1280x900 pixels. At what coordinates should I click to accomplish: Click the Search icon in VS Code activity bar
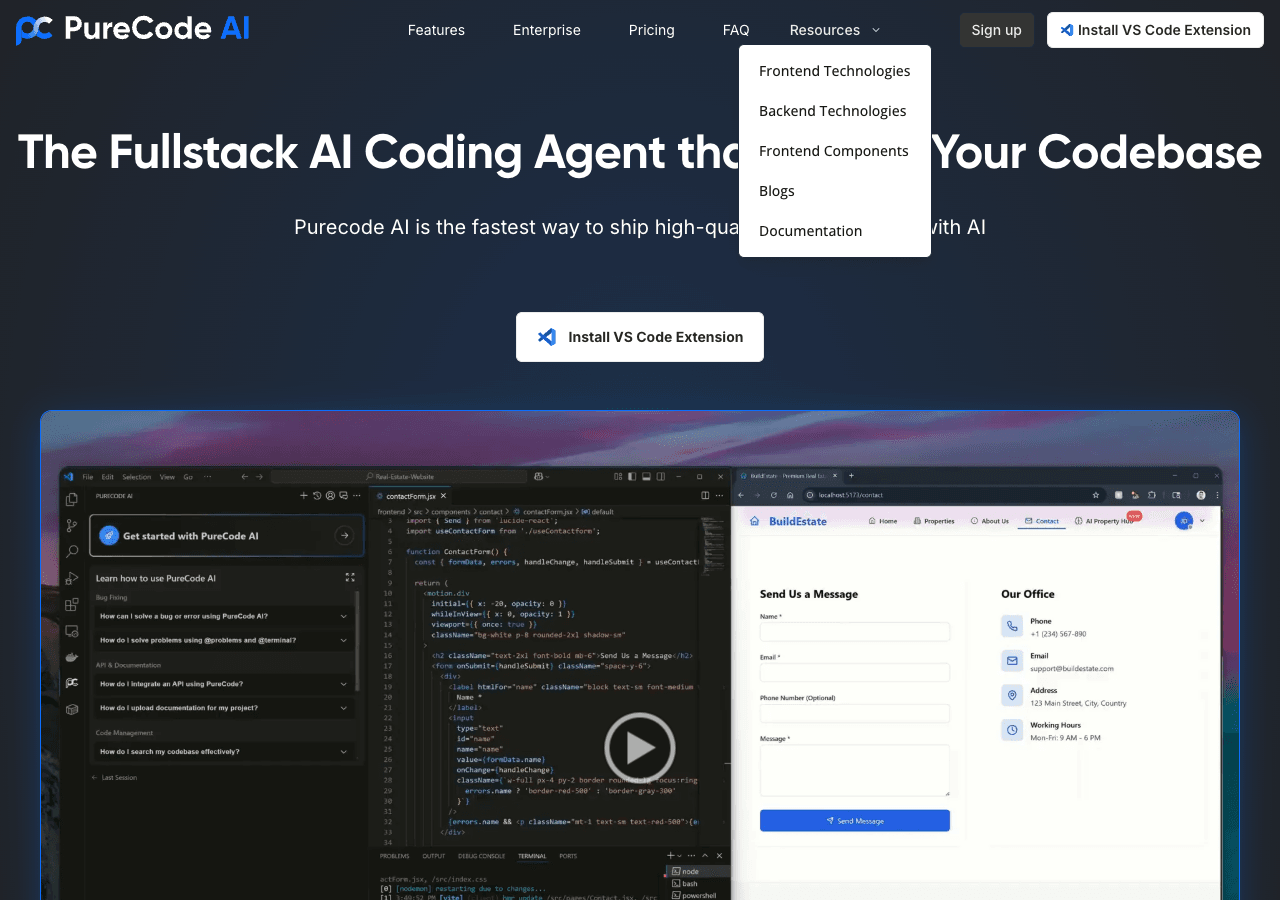(72, 551)
